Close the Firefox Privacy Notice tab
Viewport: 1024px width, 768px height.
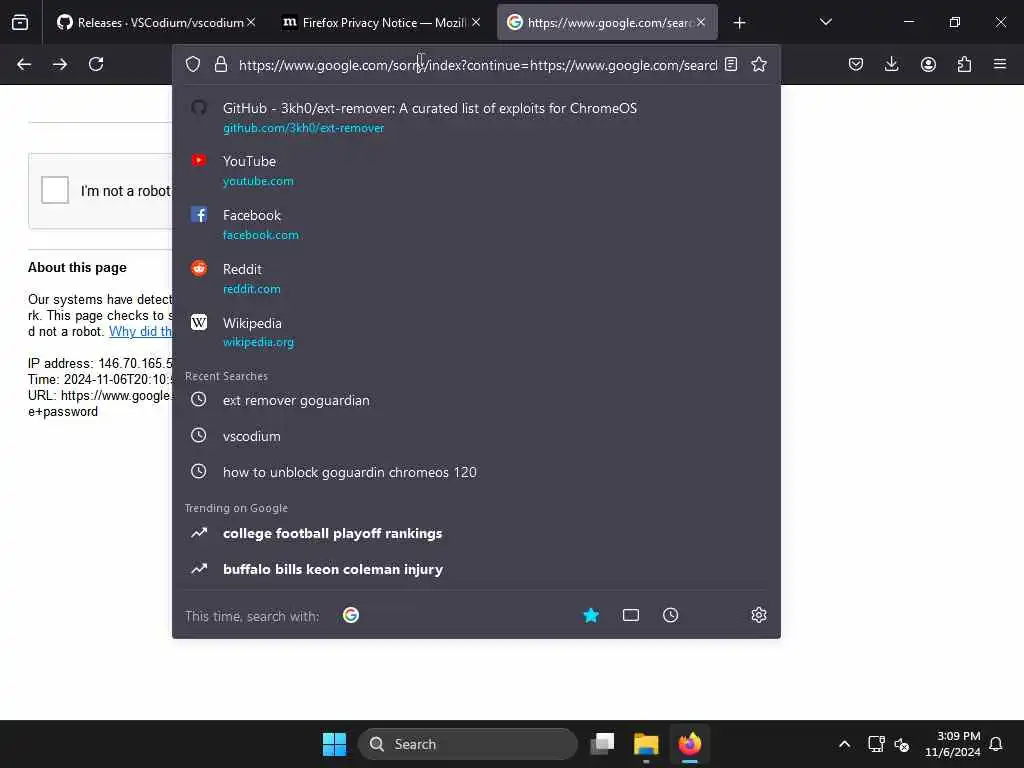coord(476,22)
